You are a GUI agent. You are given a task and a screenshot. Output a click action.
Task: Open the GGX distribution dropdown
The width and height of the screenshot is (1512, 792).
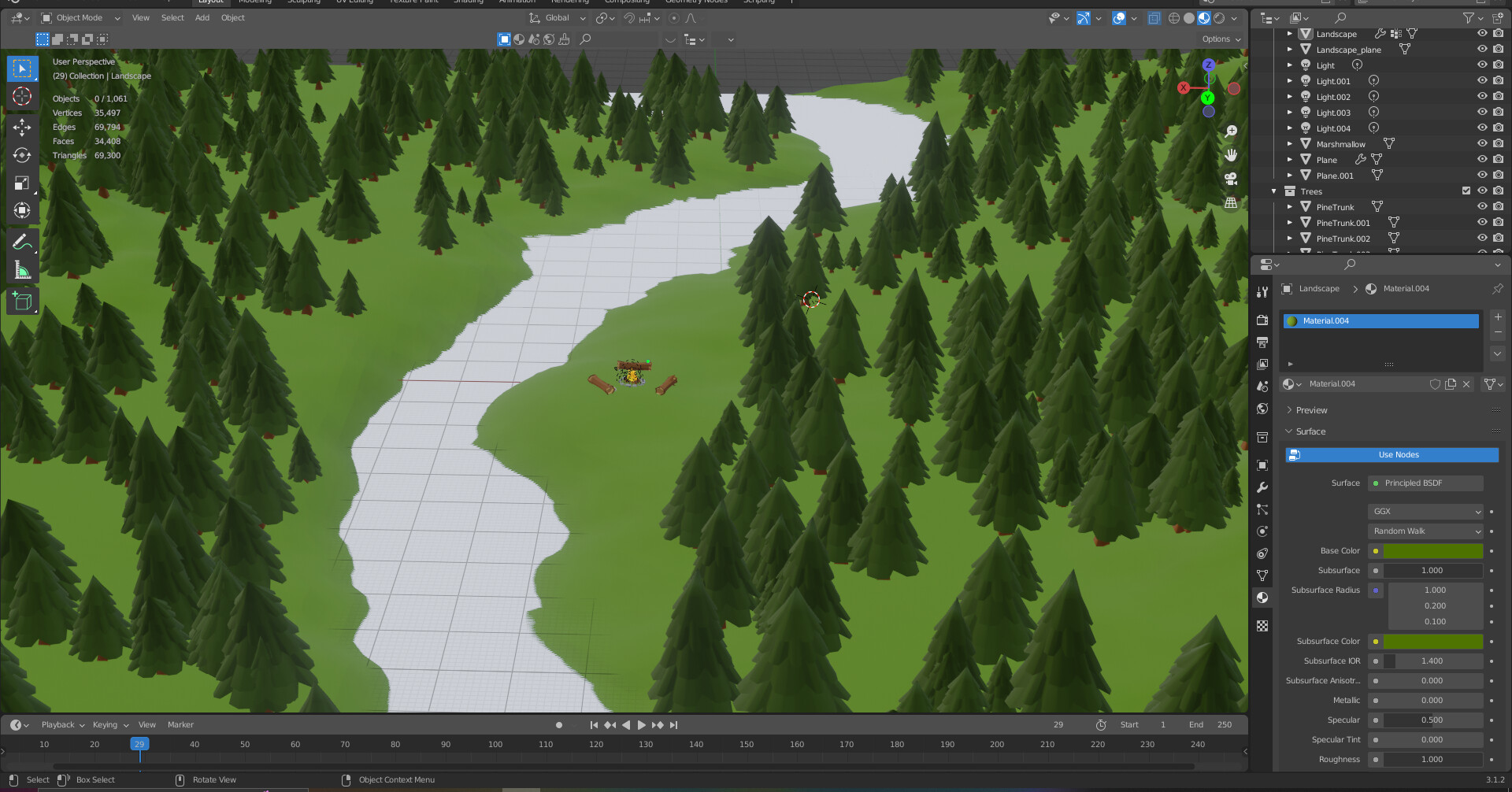point(1425,512)
